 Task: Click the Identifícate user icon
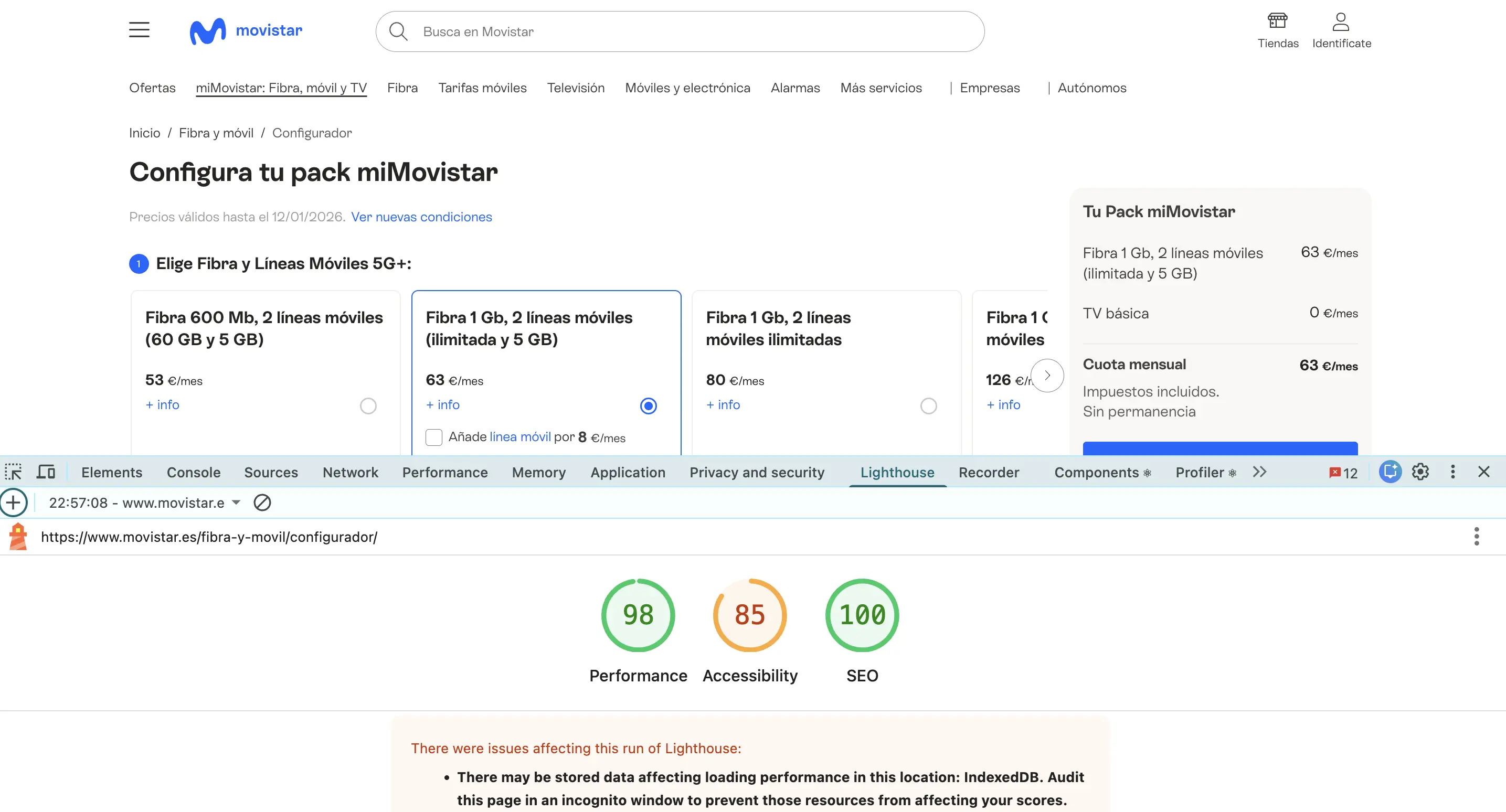coord(1341,22)
